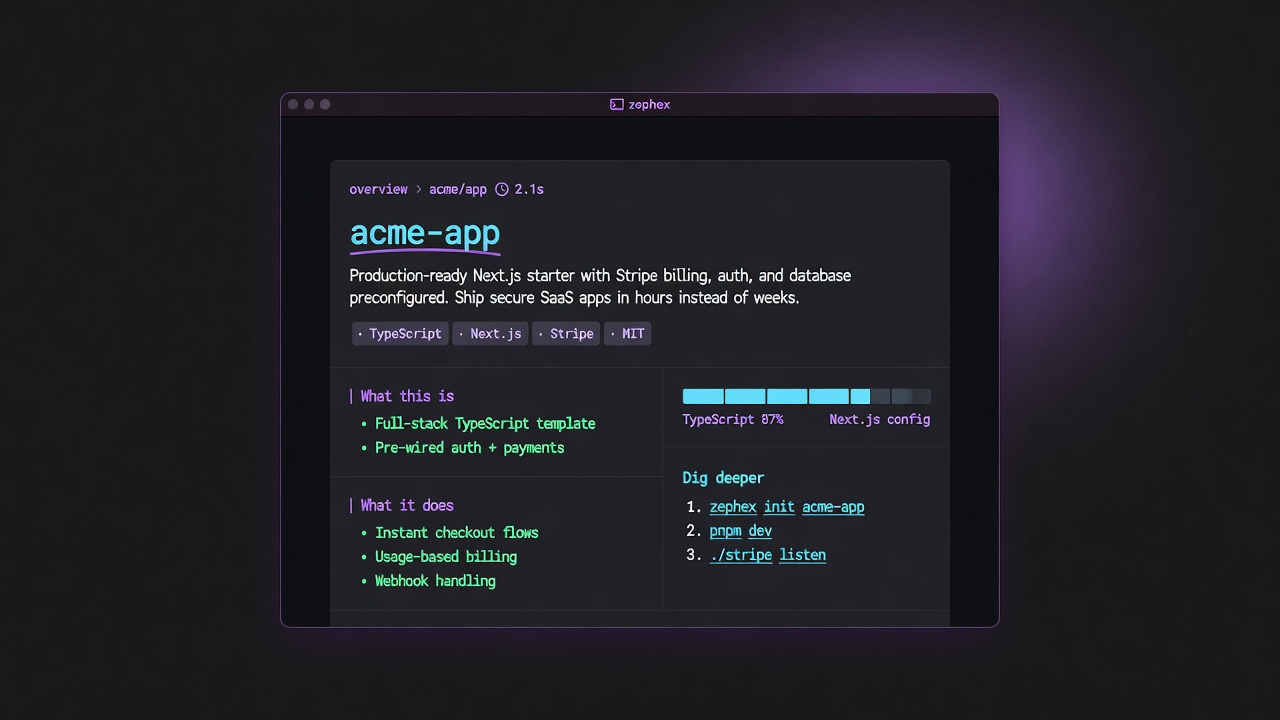Image resolution: width=1280 pixels, height=720 pixels.
Task: Click the breadcrumb chevron after overview
Action: click(x=419, y=189)
